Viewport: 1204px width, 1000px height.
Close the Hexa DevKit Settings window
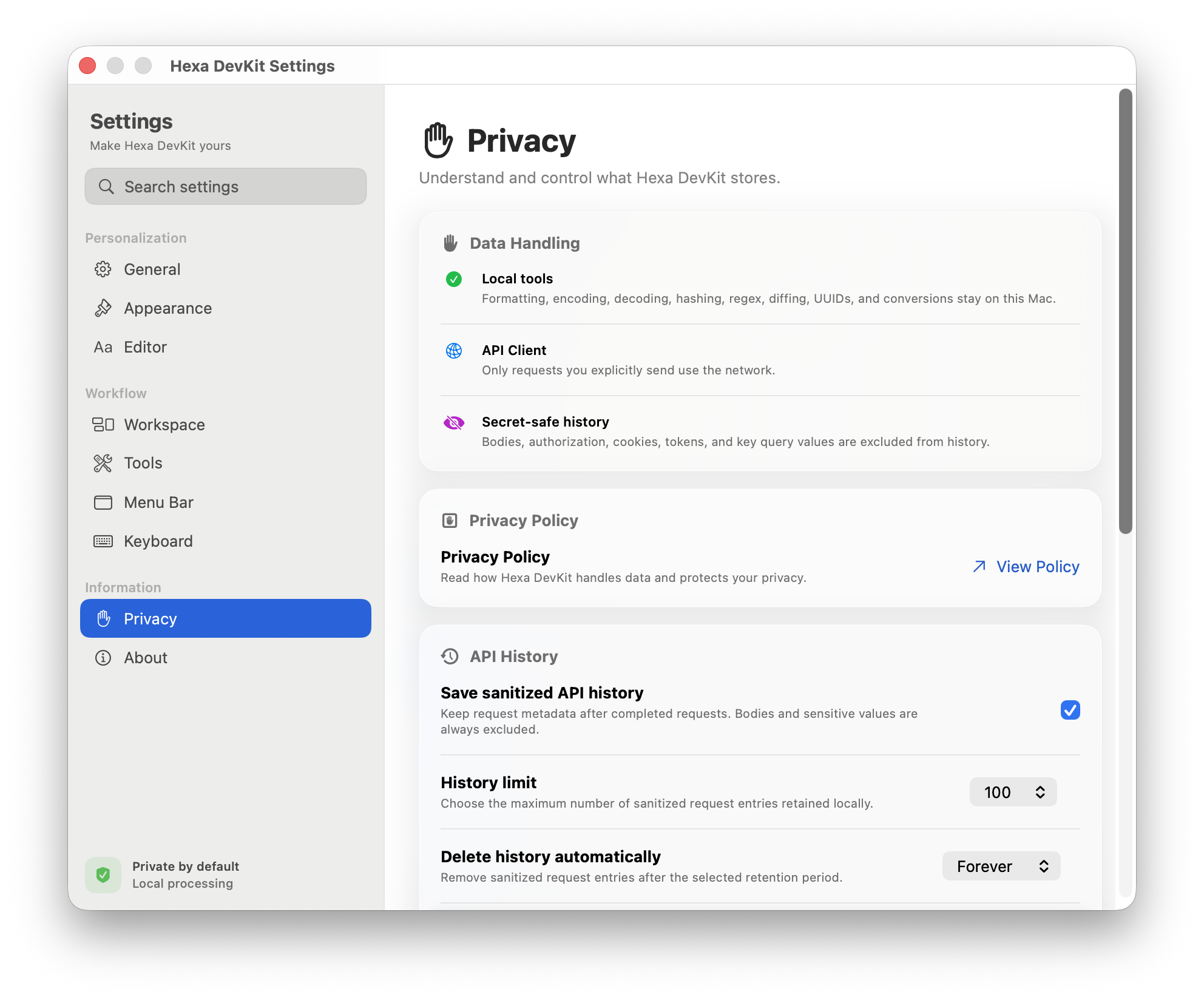pos(87,66)
